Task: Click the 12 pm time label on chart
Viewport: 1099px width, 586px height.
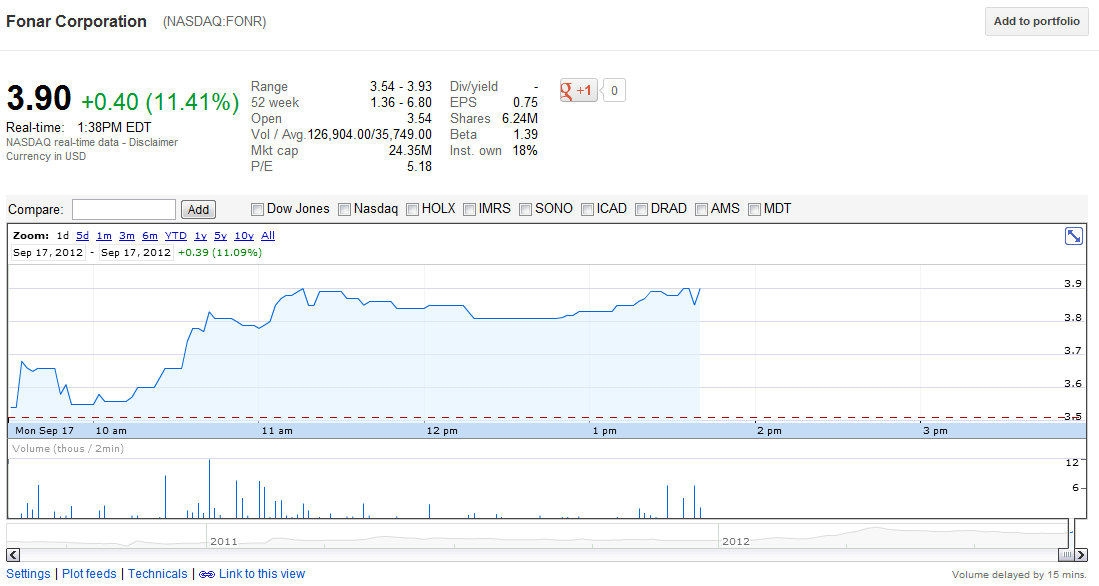Action: [x=442, y=430]
